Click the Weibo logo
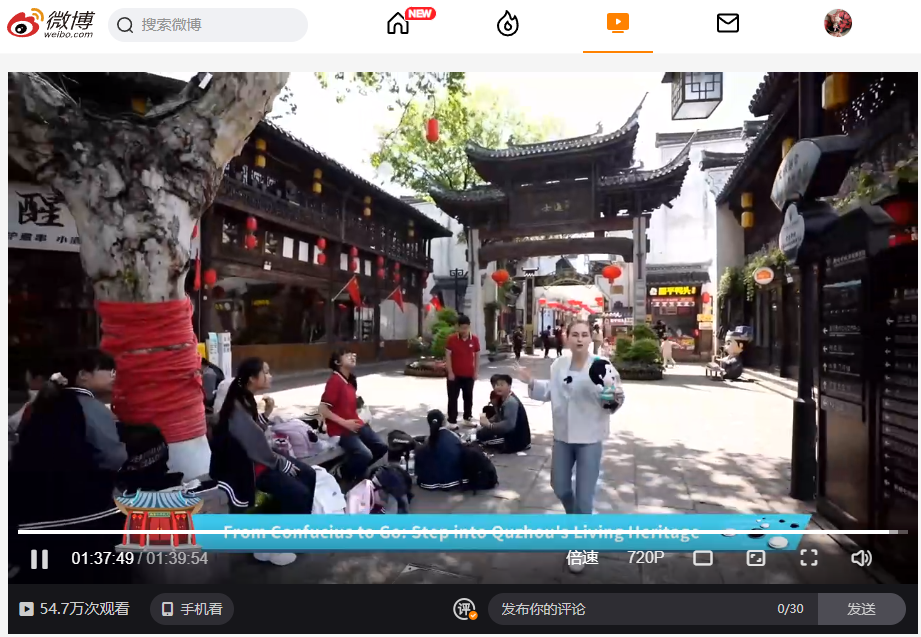Viewport: 921px width, 637px height. tap(52, 23)
